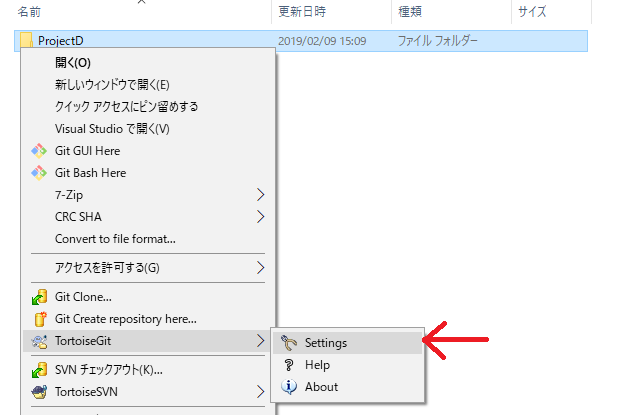
Task: Click the About info icon
Action: (289, 387)
